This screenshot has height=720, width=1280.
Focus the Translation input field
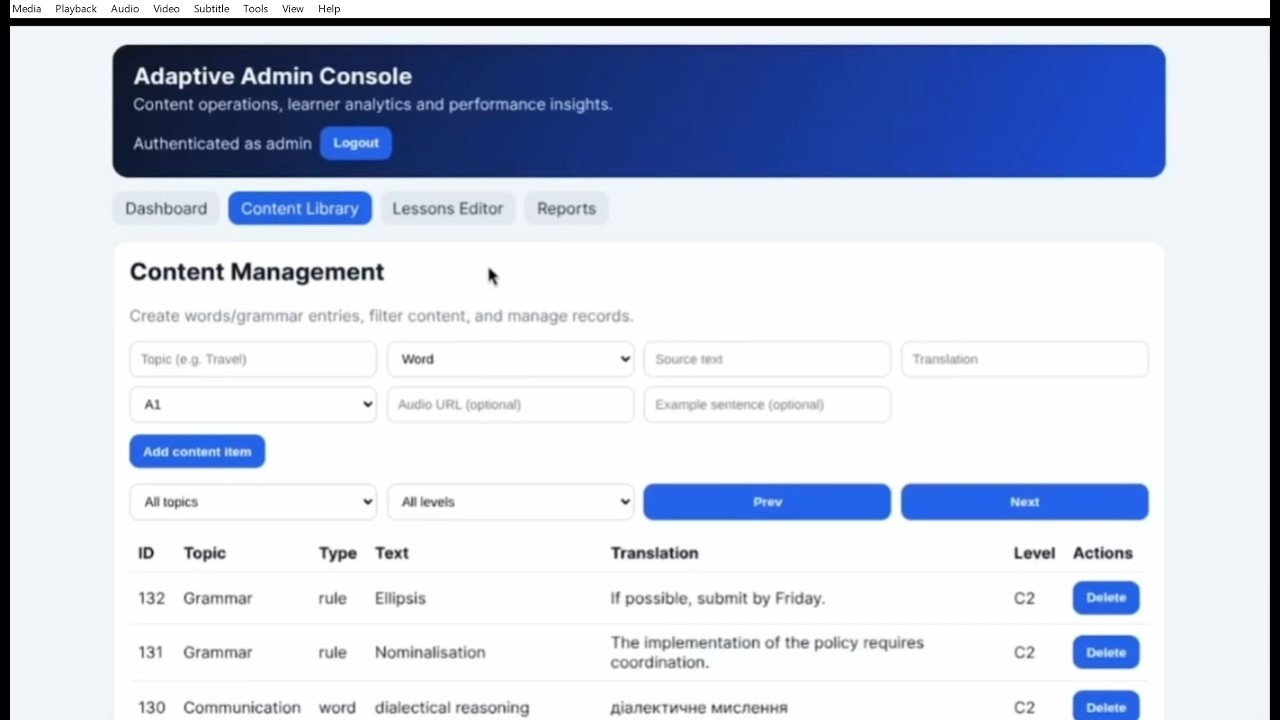coord(1025,359)
